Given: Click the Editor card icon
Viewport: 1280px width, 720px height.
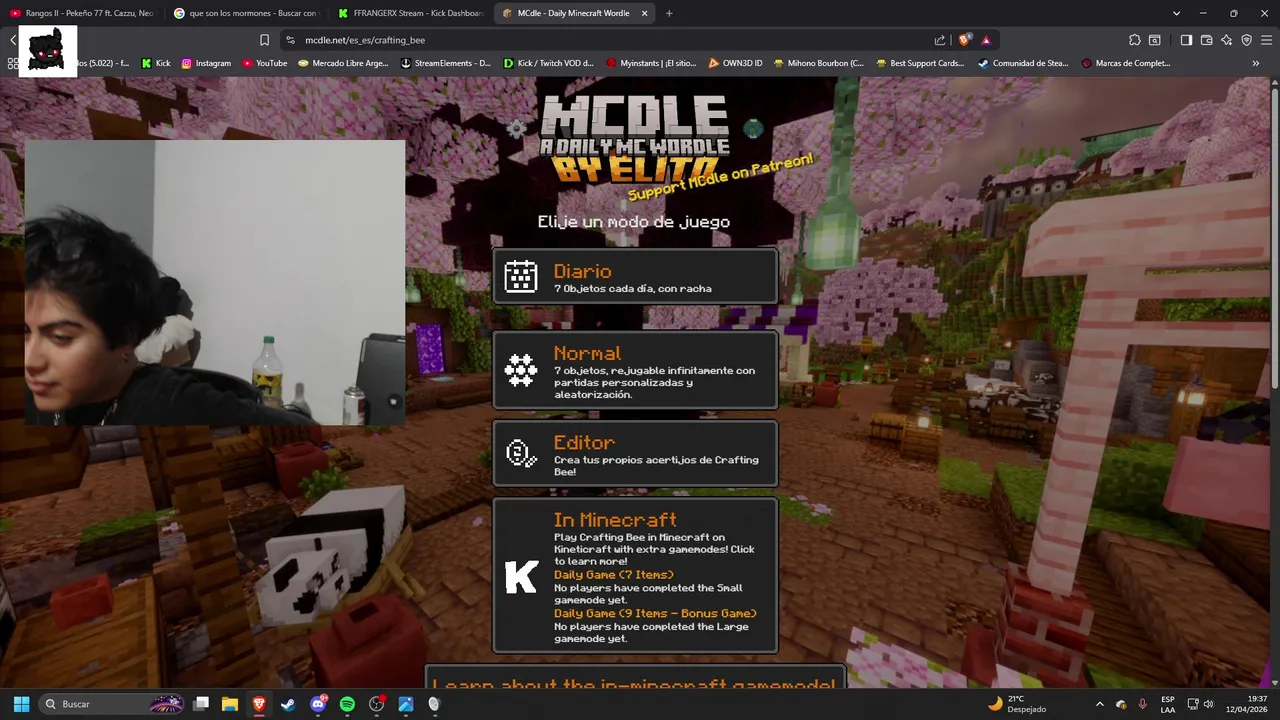Looking at the screenshot, I should (x=521, y=453).
